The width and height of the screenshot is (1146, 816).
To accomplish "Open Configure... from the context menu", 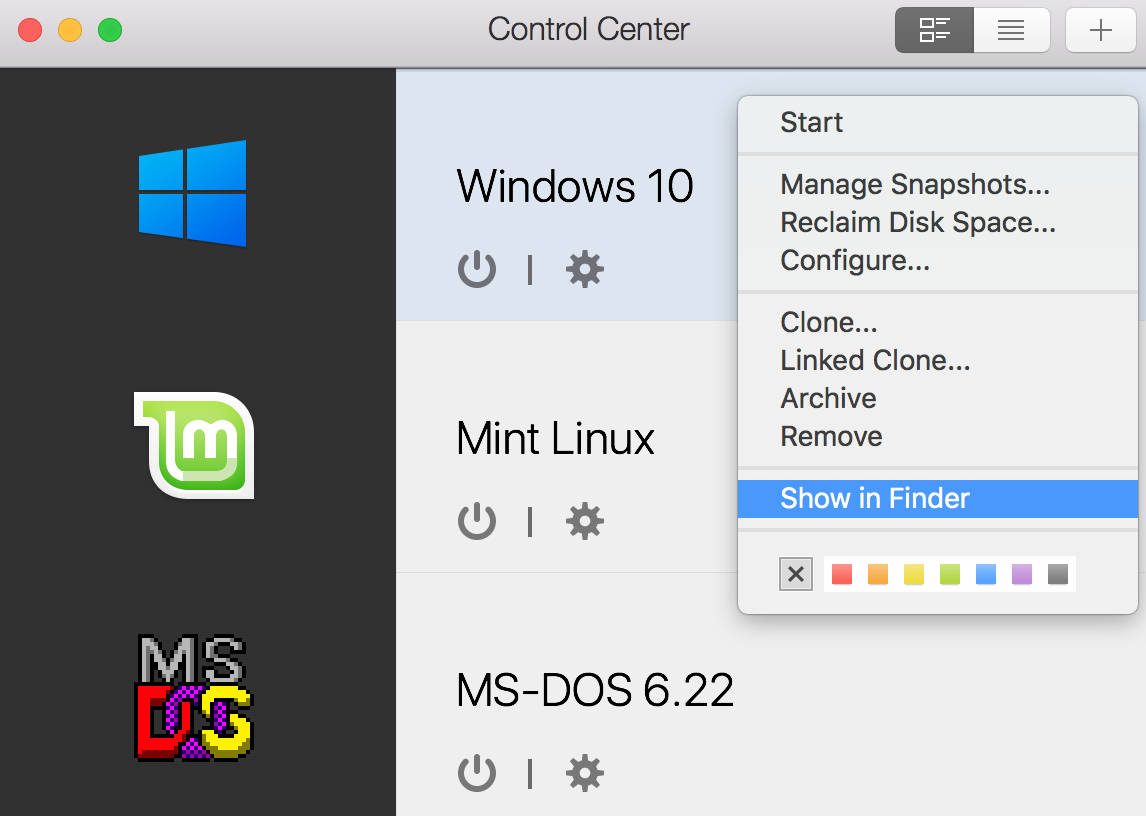I will [938, 260].
